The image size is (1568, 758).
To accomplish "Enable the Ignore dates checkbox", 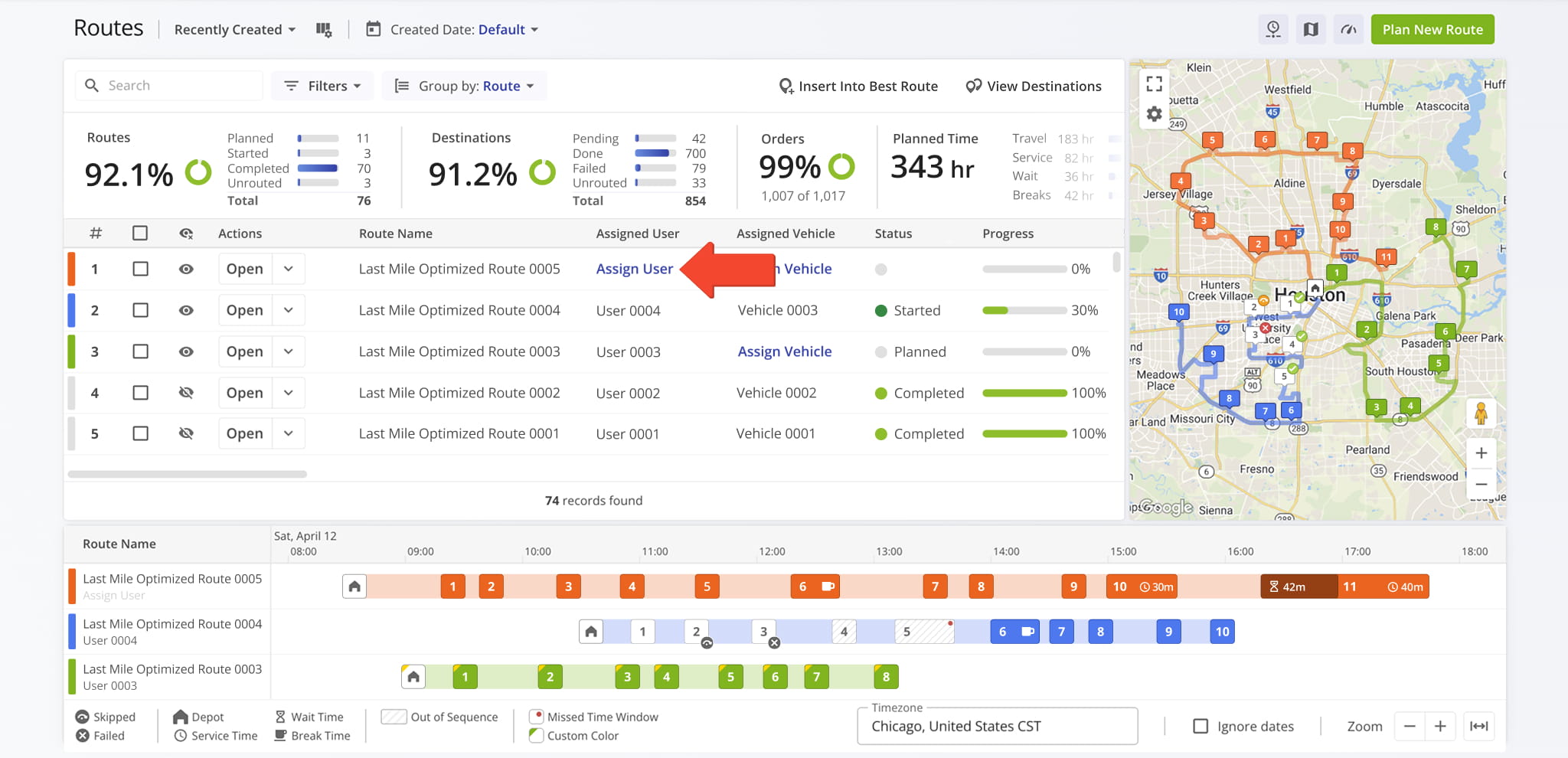I will pyautogui.click(x=1200, y=726).
